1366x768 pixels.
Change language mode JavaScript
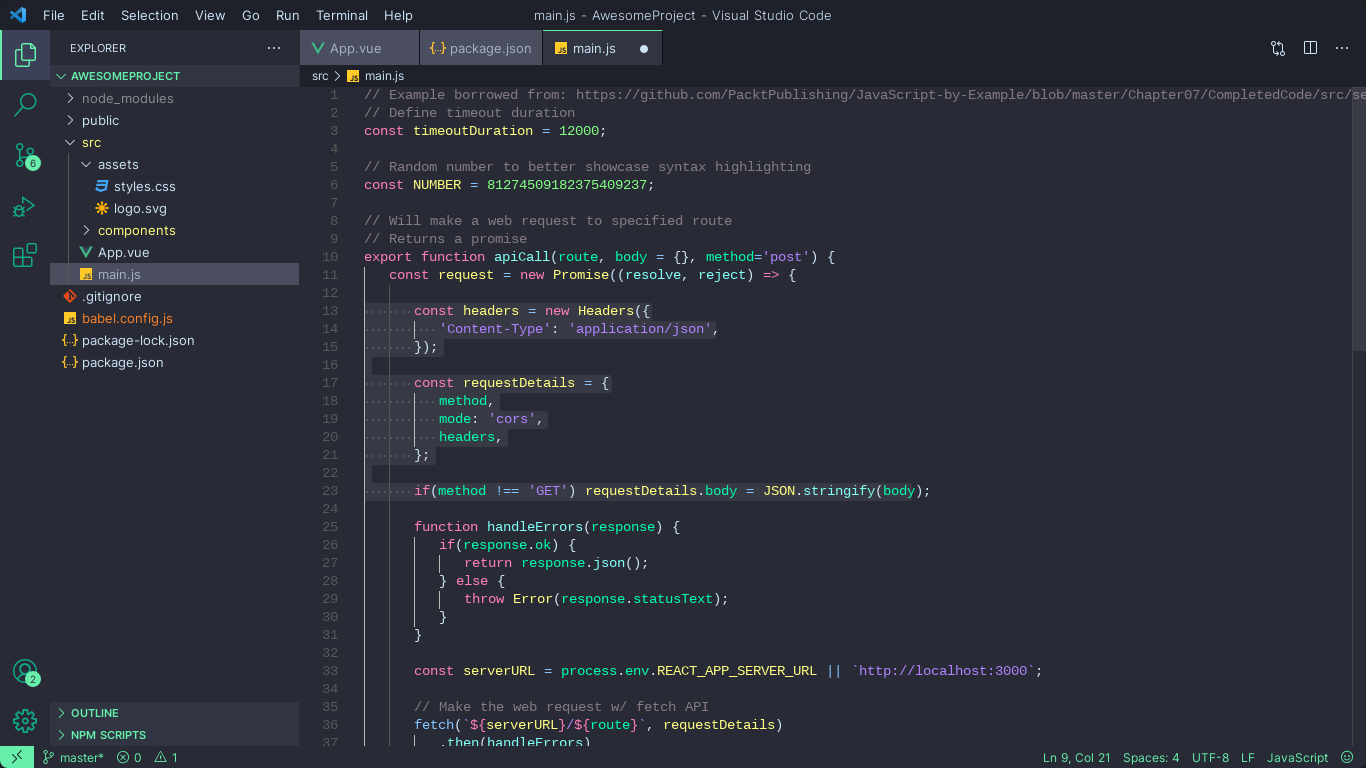point(1298,757)
